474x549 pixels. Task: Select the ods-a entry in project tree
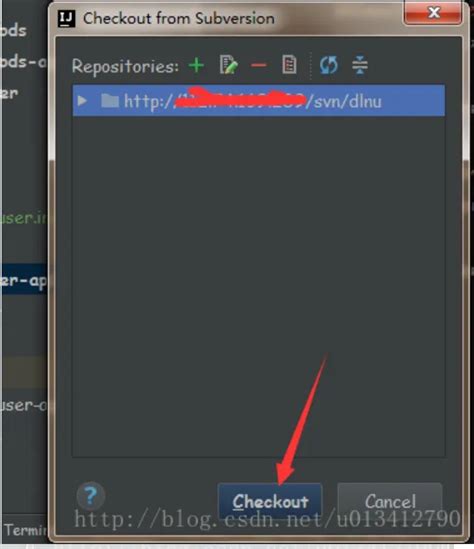point(23,62)
